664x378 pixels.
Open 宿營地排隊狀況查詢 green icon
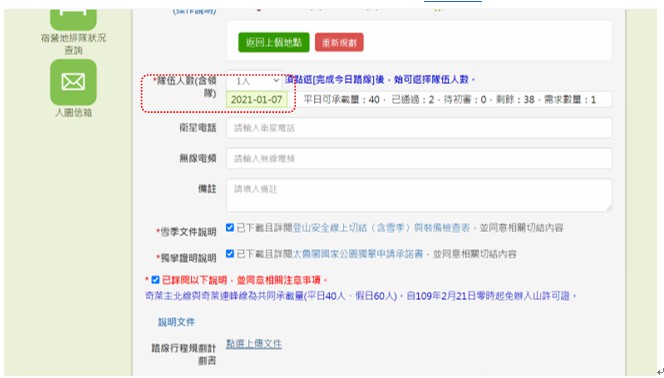pos(73,19)
